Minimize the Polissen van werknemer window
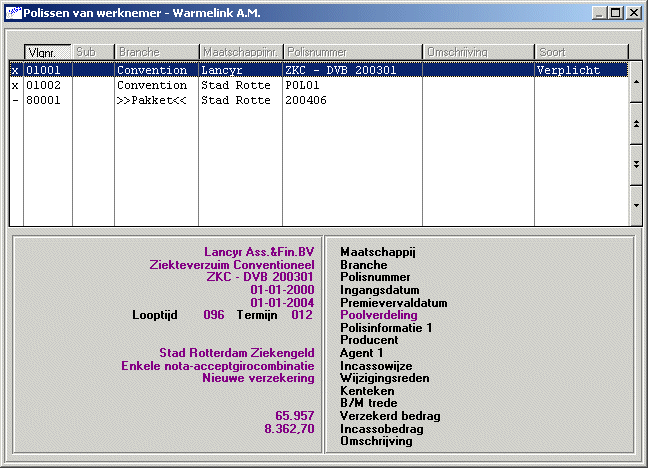 (x=598, y=13)
